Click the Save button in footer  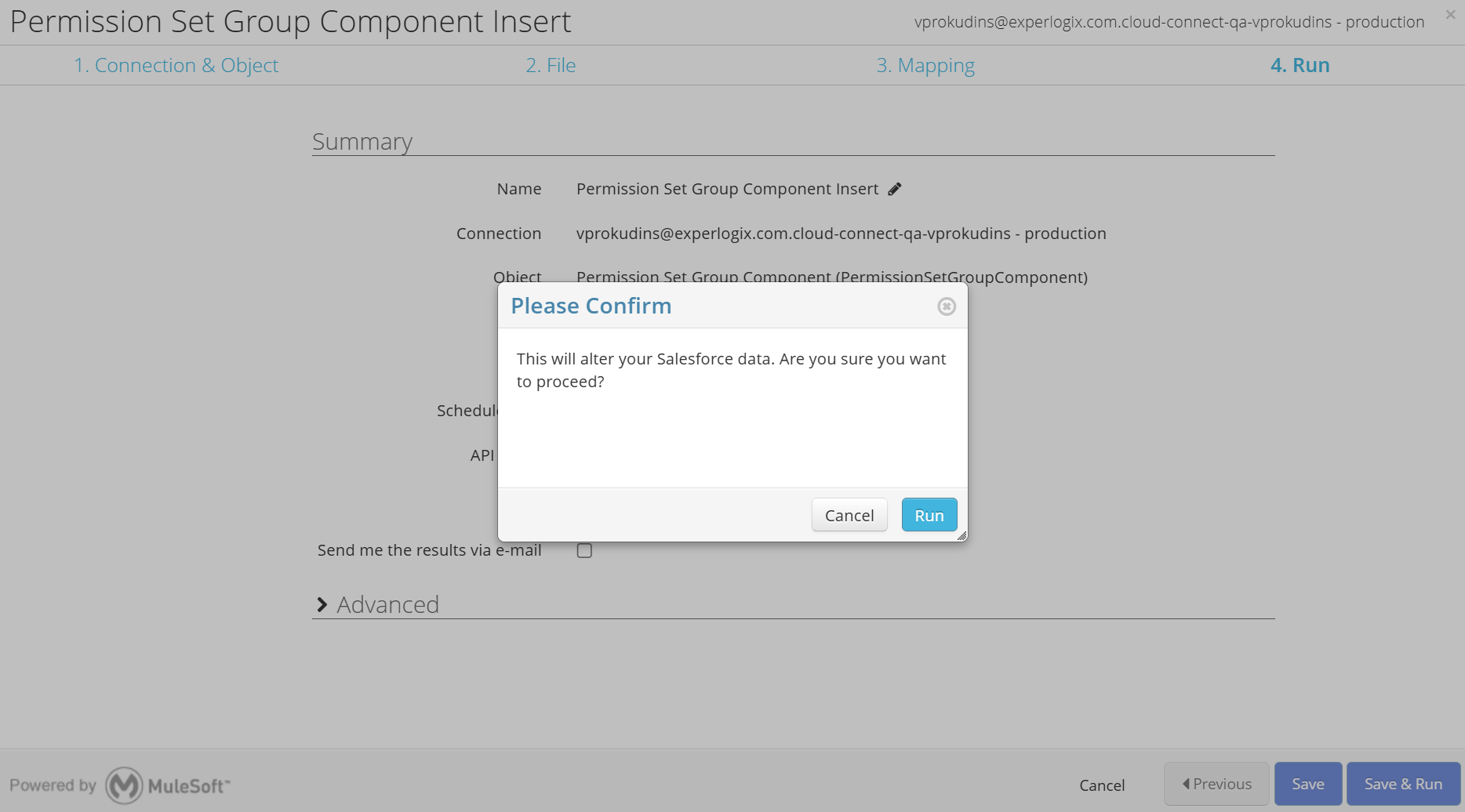[x=1308, y=784]
